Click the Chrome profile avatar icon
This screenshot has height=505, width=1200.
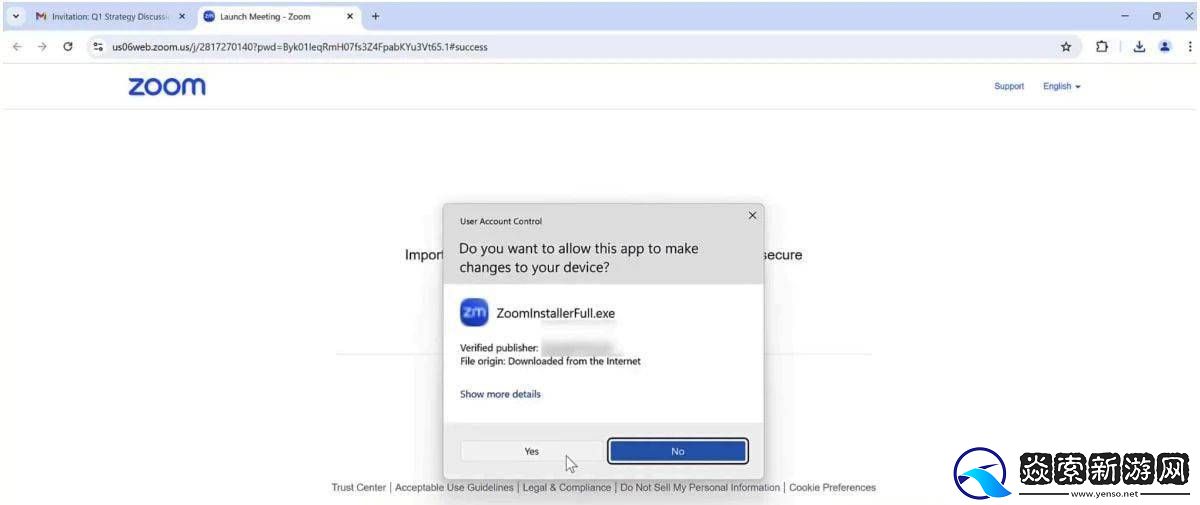1165,46
